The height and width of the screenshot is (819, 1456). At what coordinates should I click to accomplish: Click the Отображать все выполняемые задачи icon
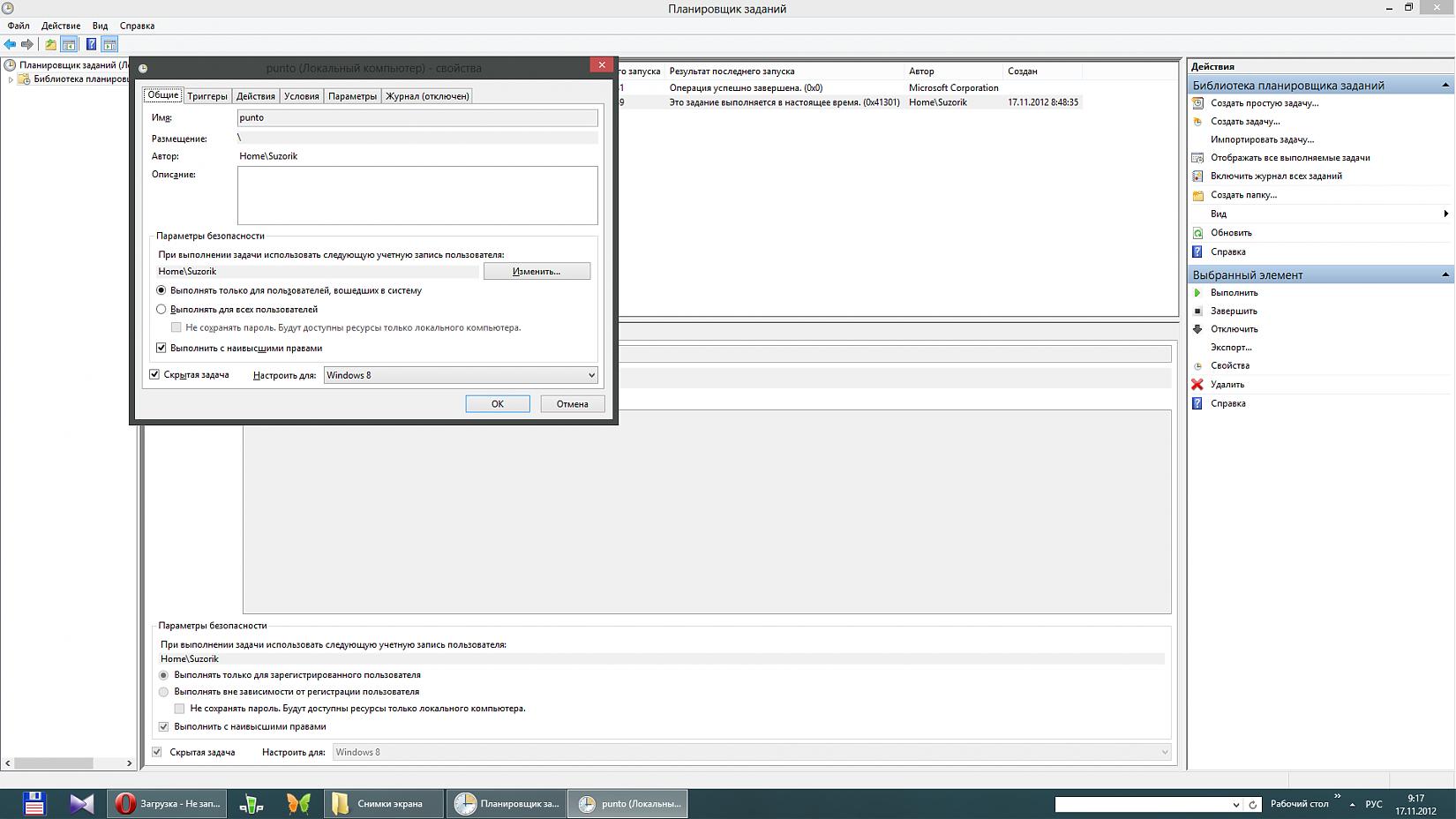point(1197,158)
